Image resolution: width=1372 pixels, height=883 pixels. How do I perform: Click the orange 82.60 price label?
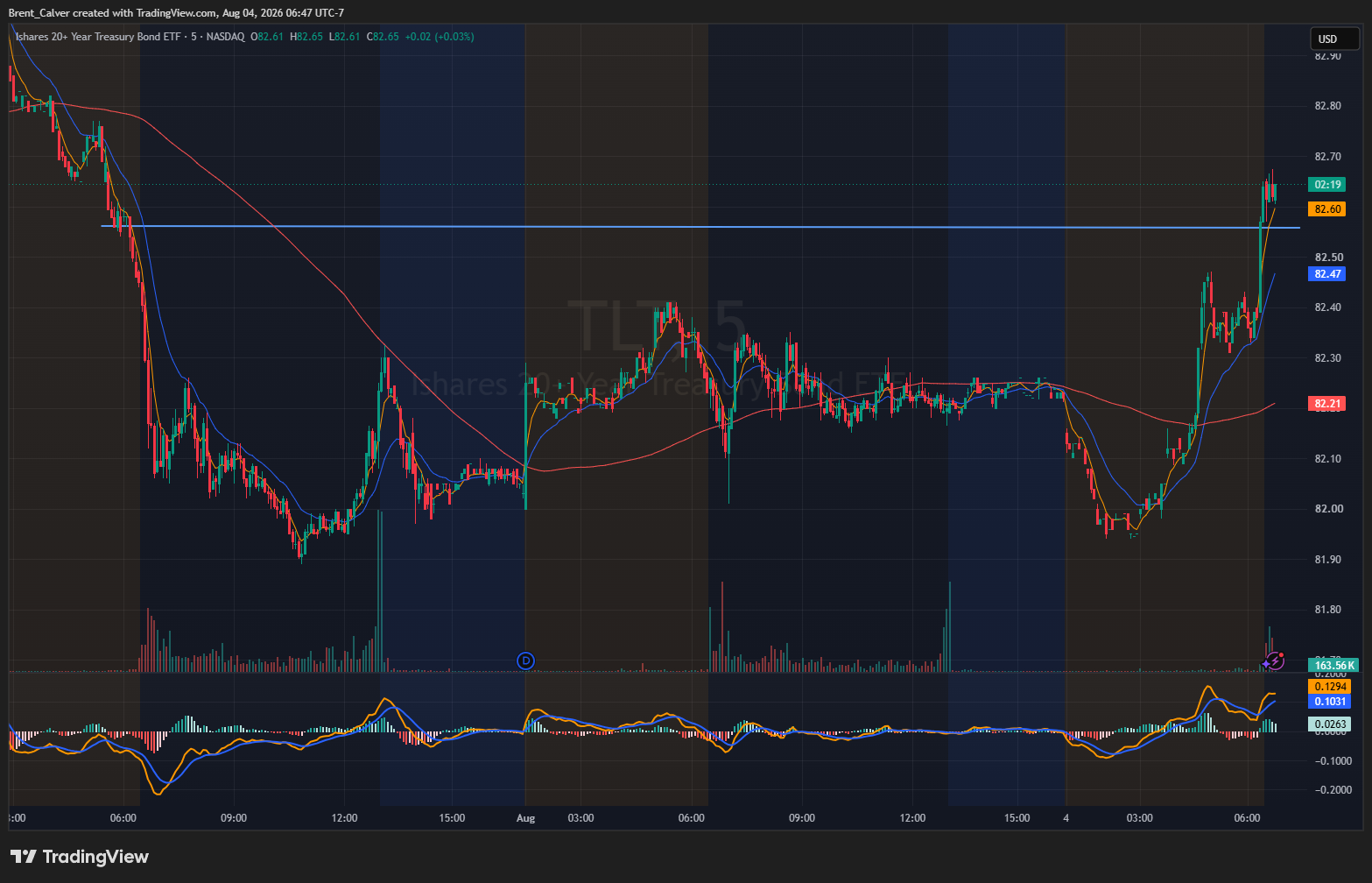click(1326, 209)
